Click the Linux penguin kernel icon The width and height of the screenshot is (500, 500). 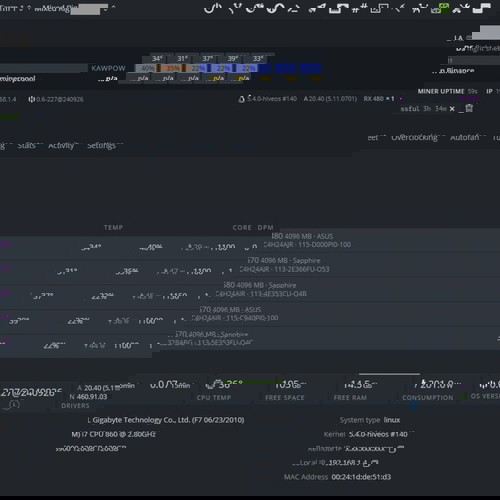pos(241,99)
